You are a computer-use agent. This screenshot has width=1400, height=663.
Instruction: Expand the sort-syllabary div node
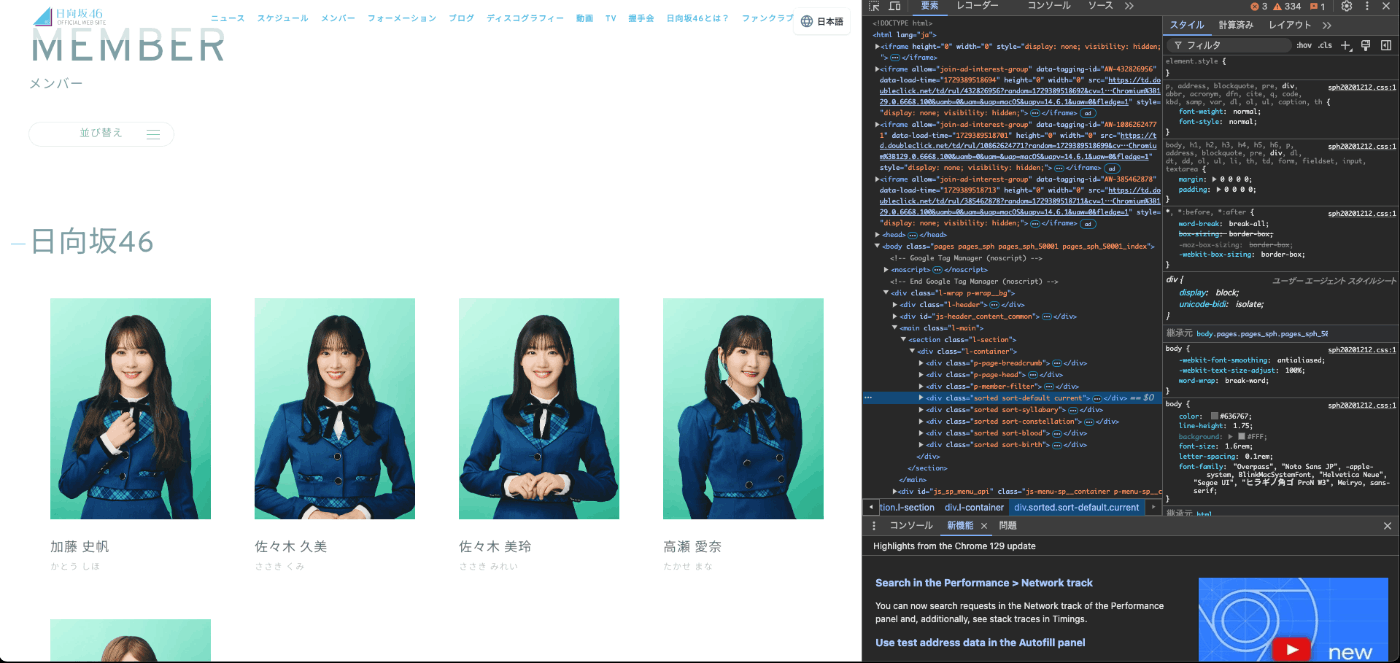[921, 409]
